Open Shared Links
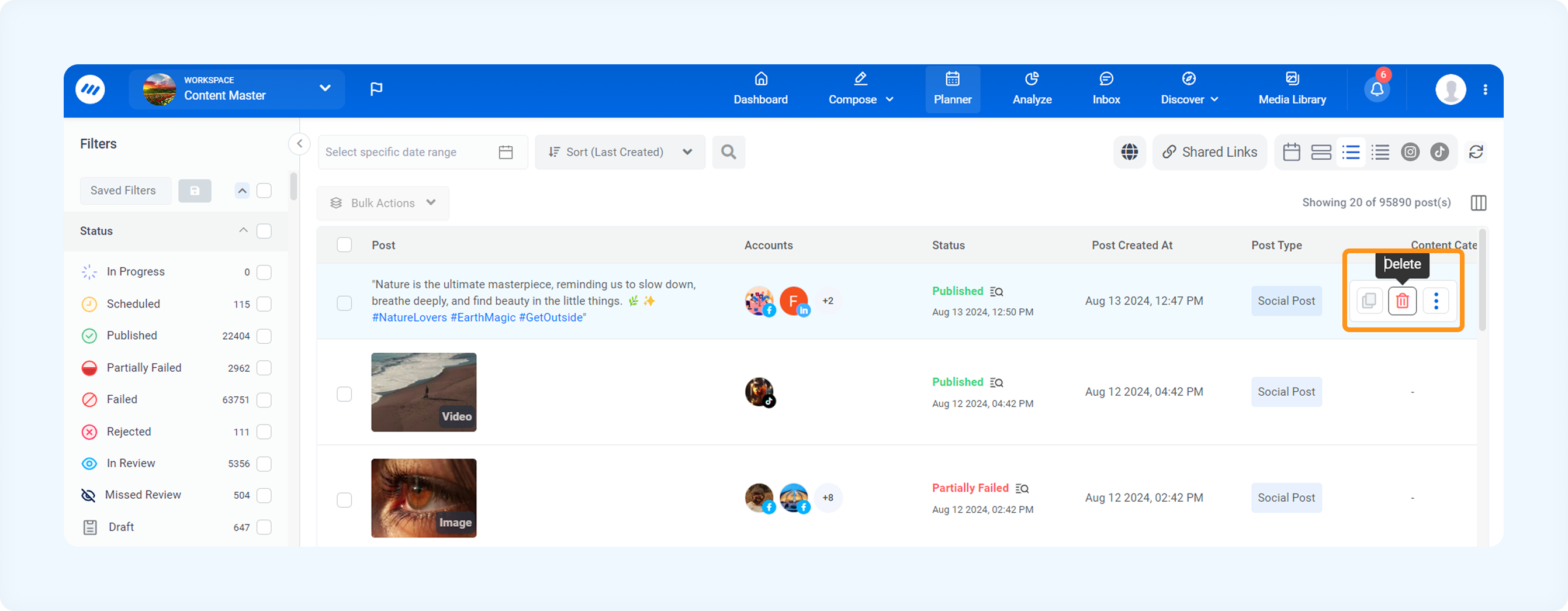Viewport: 1568px width, 611px height. [x=1210, y=152]
